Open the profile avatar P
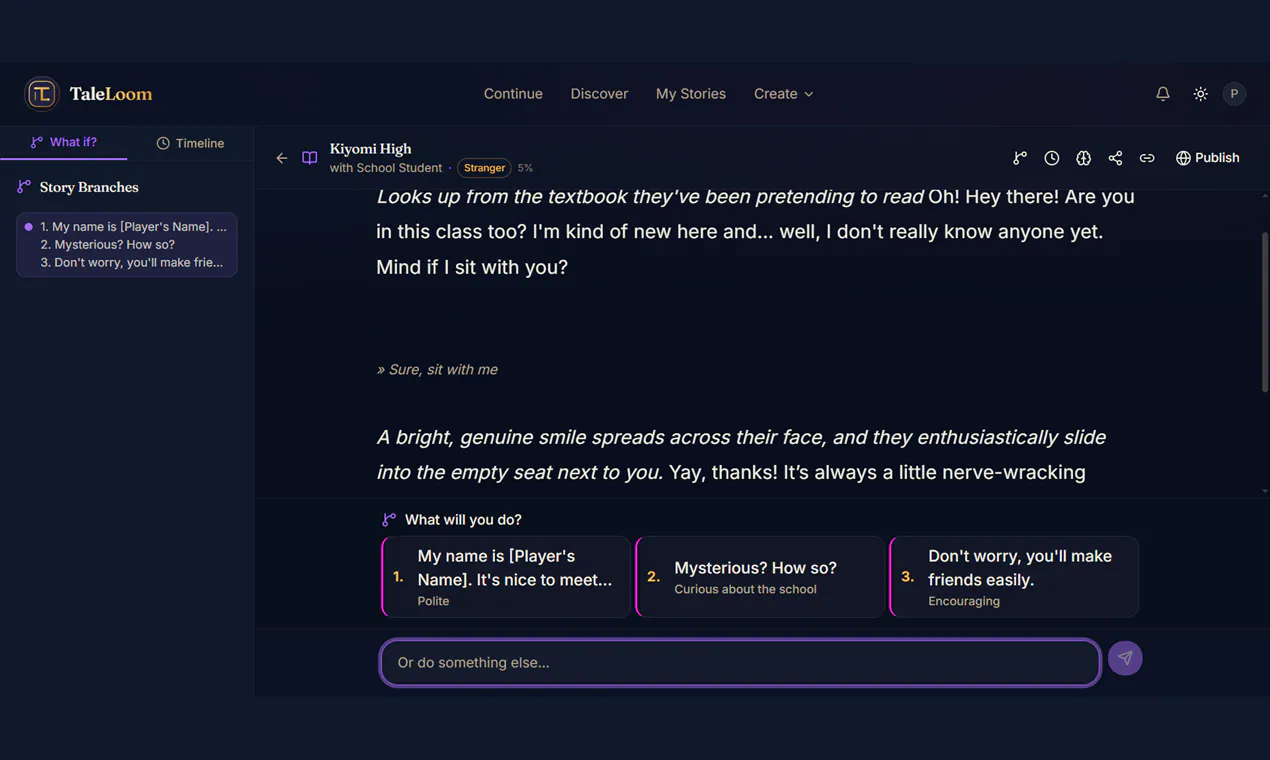Image resolution: width=1270 pixels, height=760 pixels. (x=1234, y=94)
